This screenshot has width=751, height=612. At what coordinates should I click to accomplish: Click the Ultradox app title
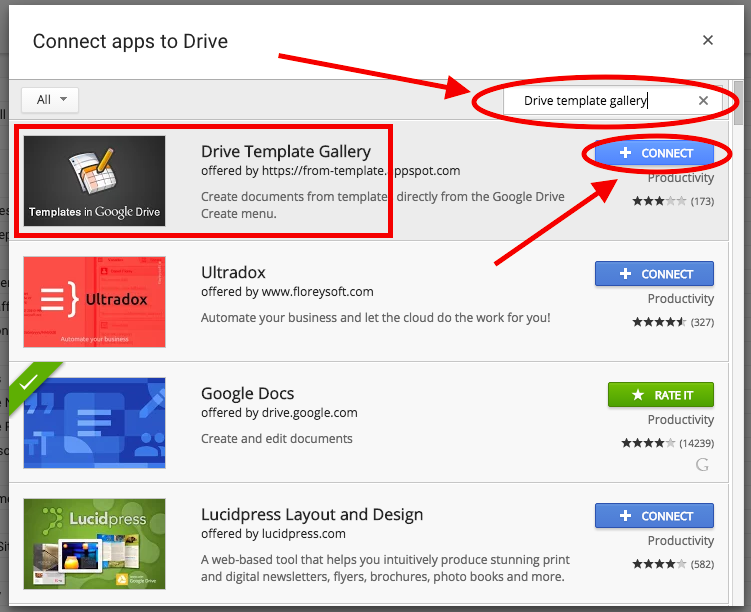[x=233, y=272]
